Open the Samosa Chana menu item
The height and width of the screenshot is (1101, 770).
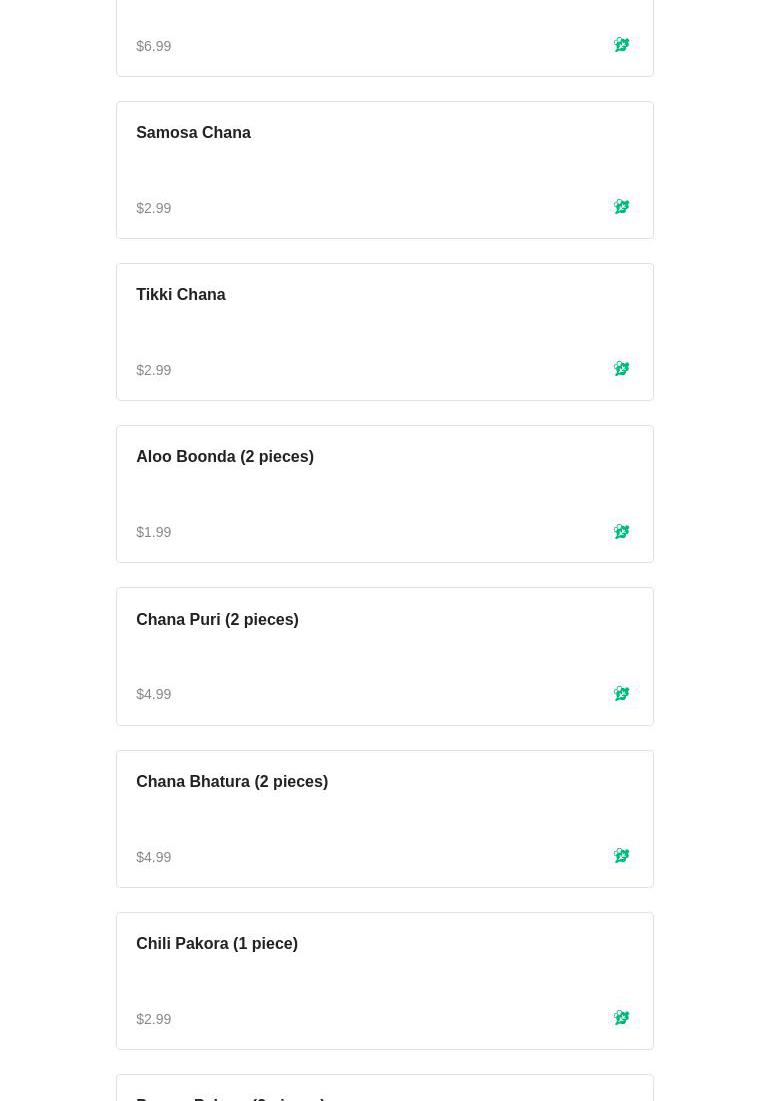point(193,133)
